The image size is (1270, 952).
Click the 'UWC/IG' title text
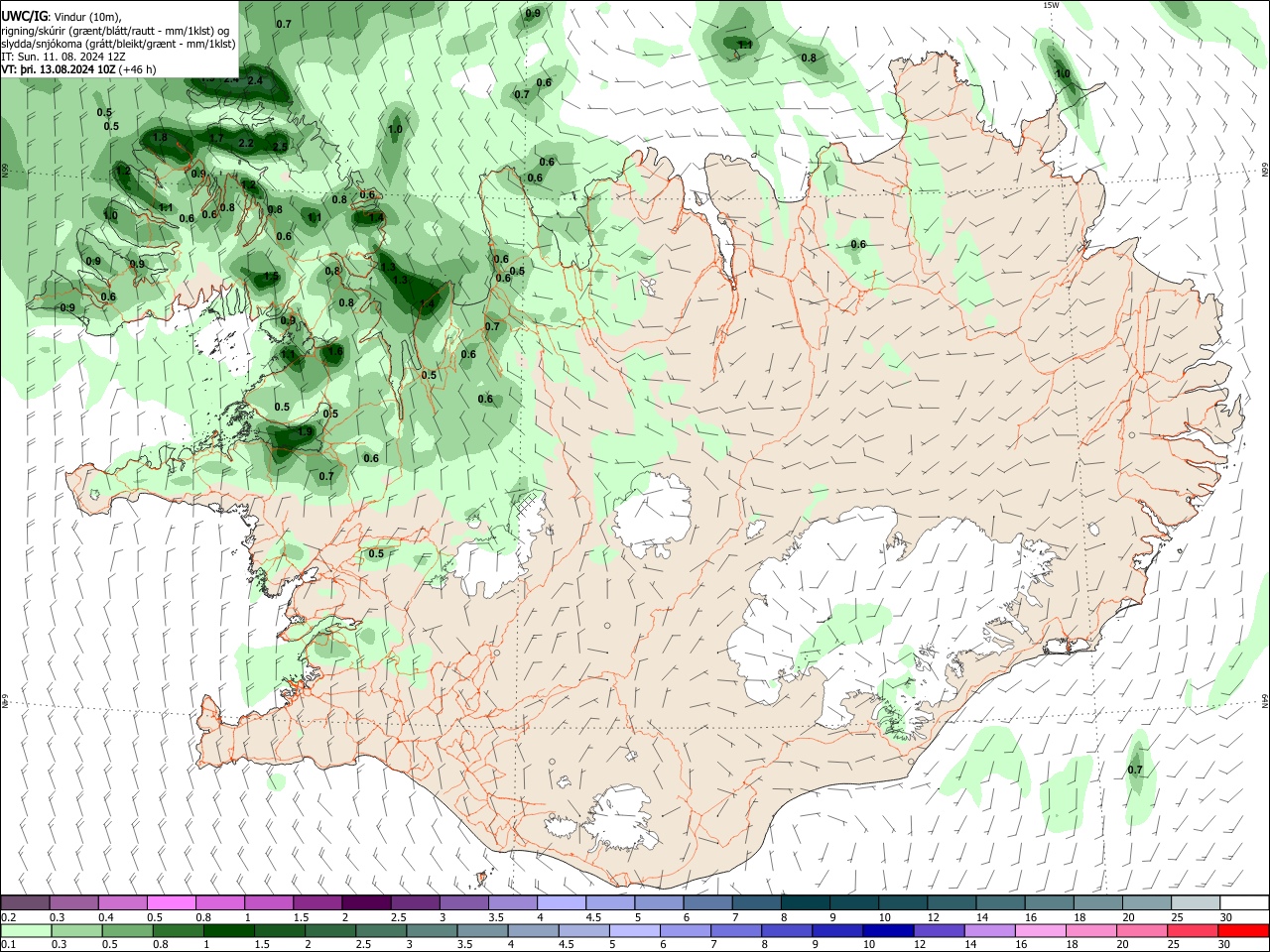(x=25, y=17)
